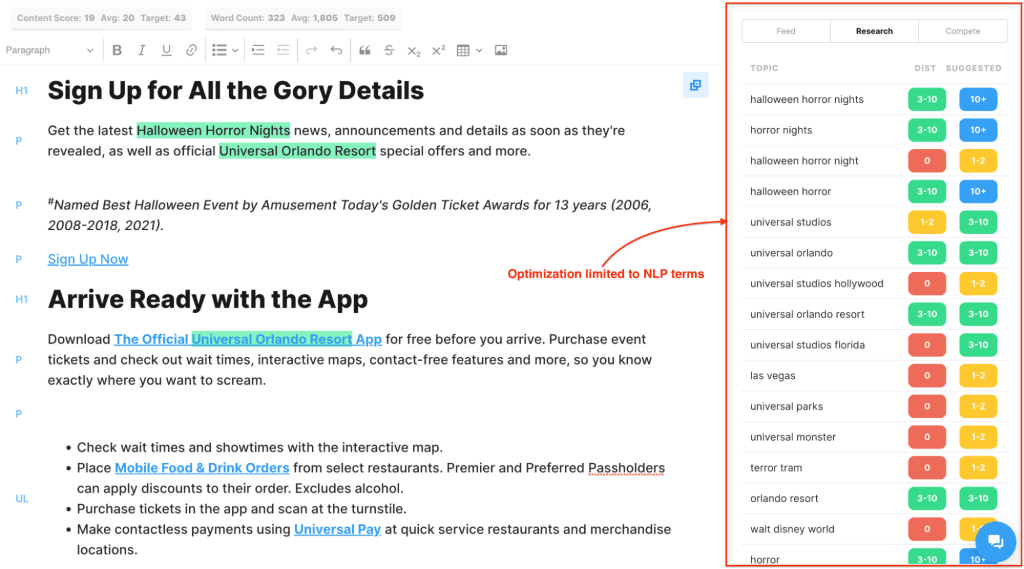Click the redo arrow icon
The image size is (1024, 569).
[x=312, y=50]
